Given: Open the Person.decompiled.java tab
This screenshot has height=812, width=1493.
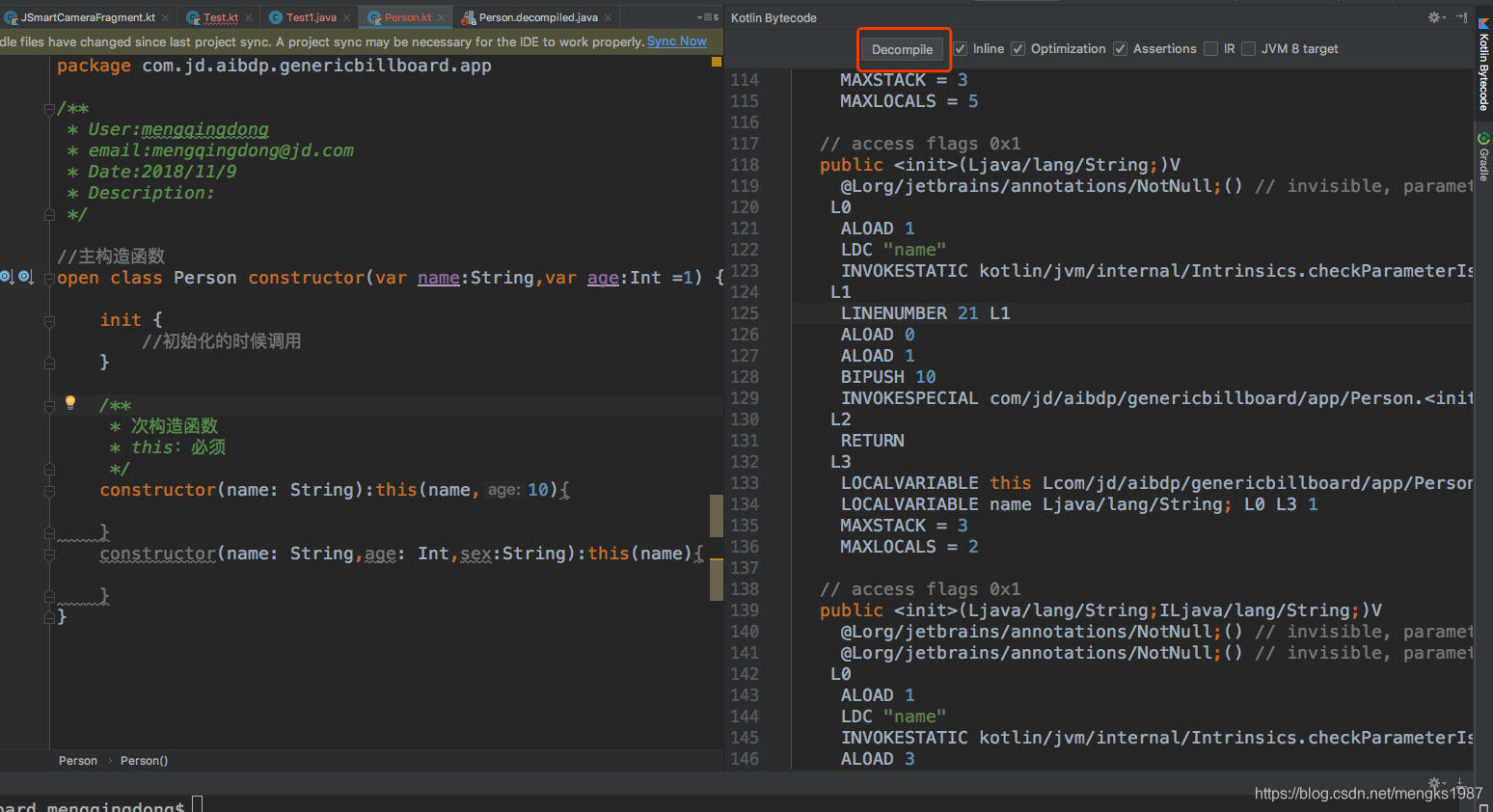Looking at the screenshot, I should coord(538,17).
